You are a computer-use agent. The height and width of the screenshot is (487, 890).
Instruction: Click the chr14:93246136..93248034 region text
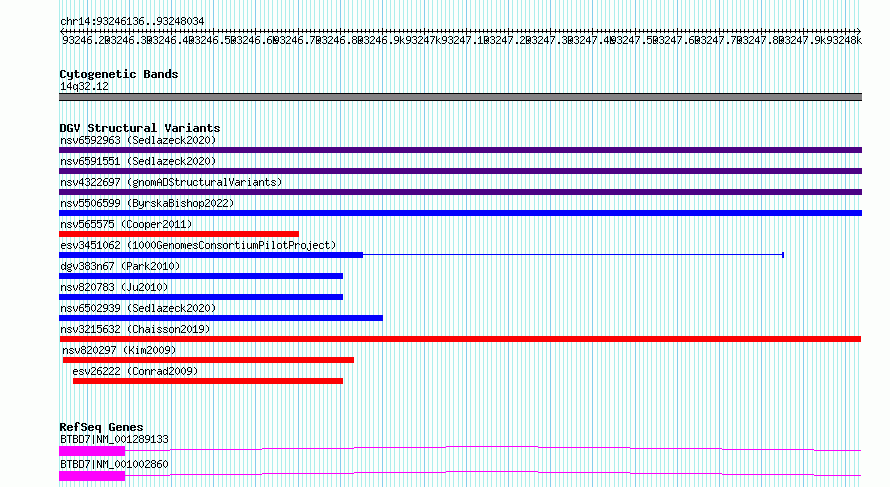point(132,22)
